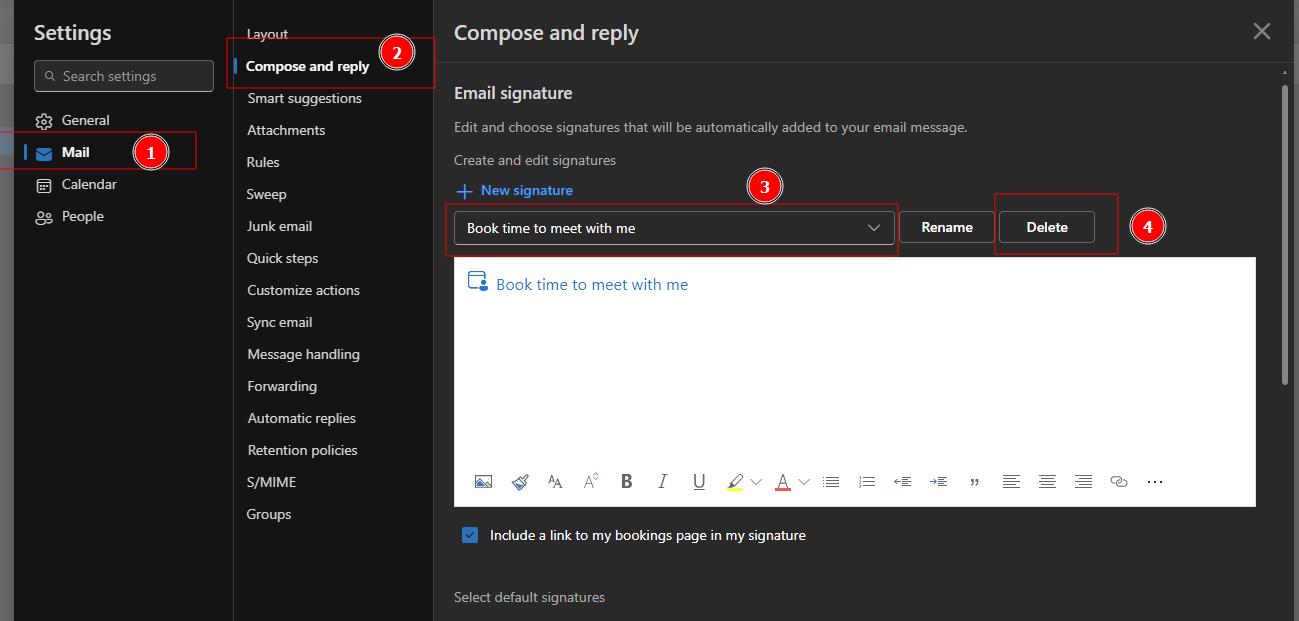Viewport: 1299px width, 621px height.
Task: Rename the selected signature
Action: 947,227
